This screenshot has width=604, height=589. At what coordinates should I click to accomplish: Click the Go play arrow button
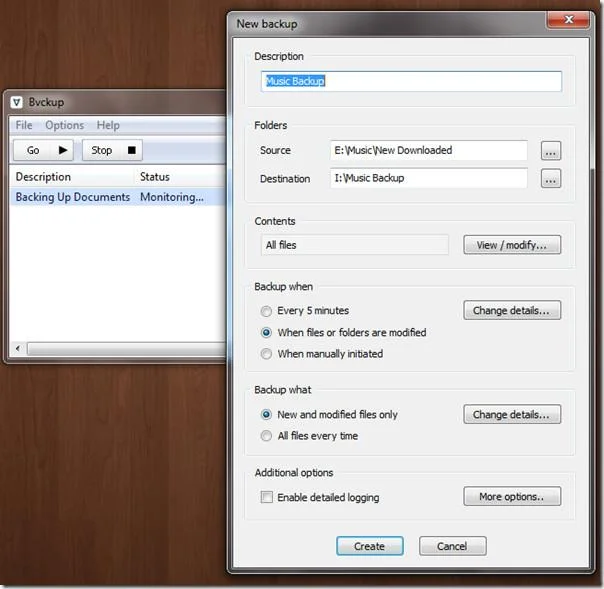click(x=43, y=150)
